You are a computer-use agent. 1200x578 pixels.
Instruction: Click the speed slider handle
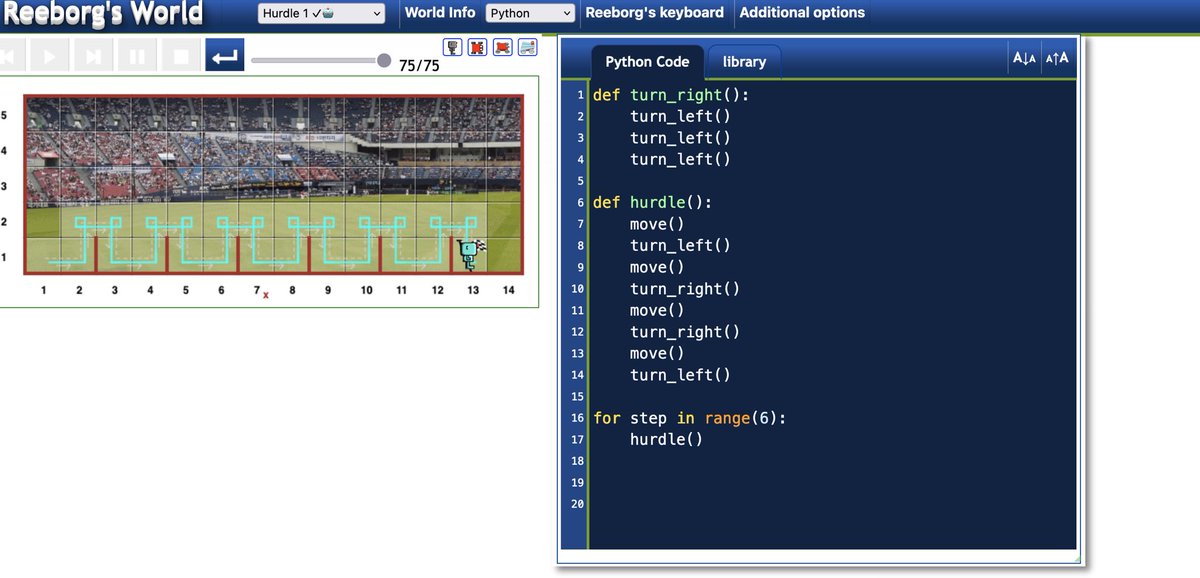384,60
